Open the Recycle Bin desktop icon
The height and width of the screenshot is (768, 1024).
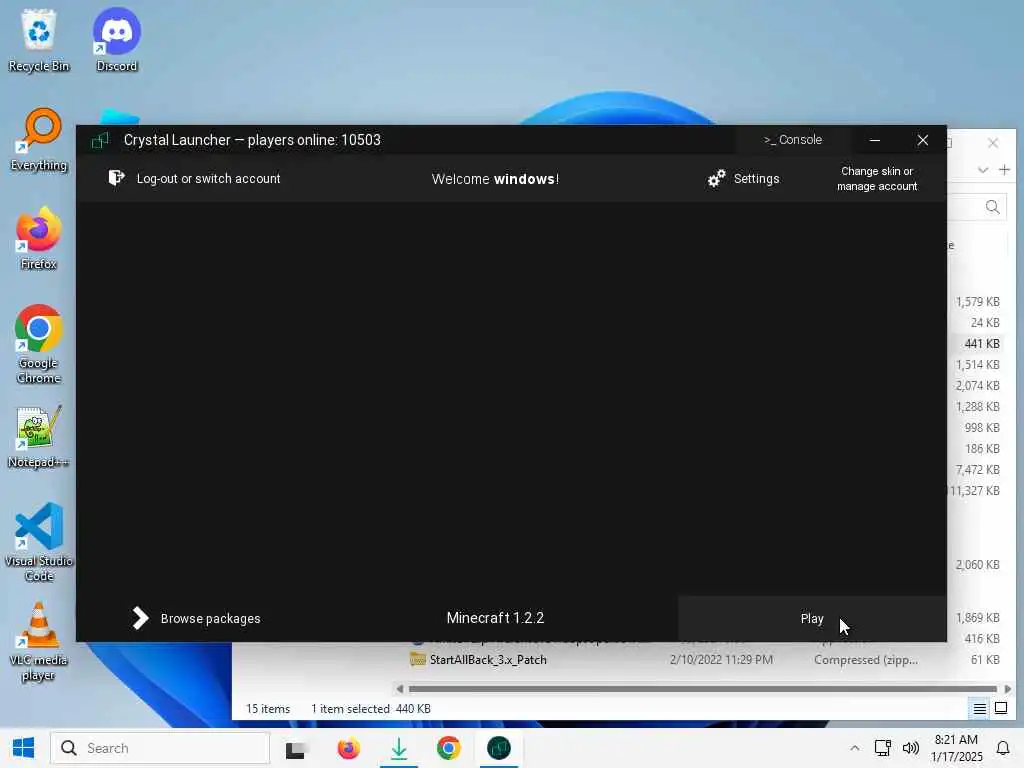click(x=39, y=40)
